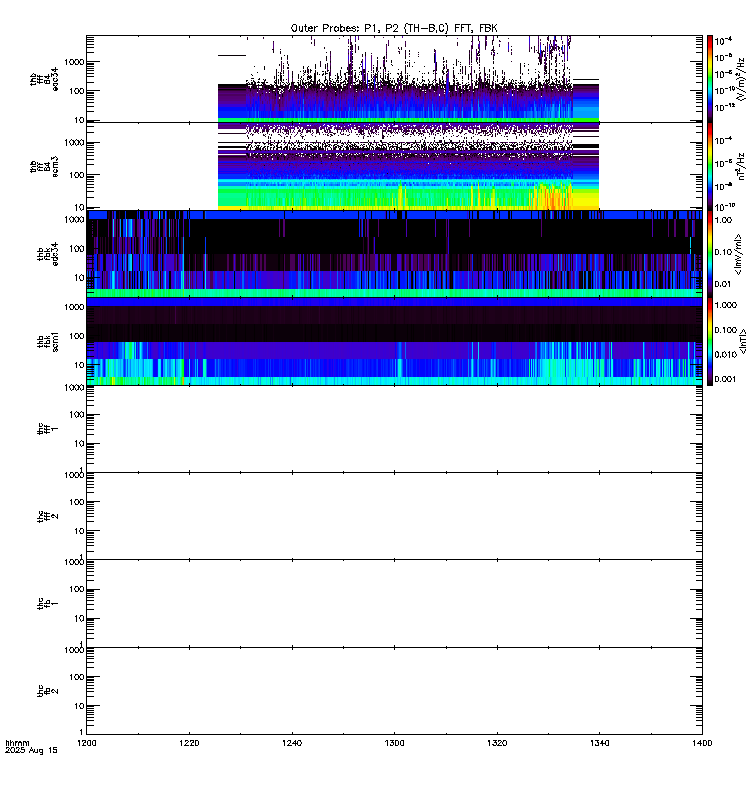The height and width of the screenshot is (800, 750).
Task: Click the '0.10' value on the mV/m color bar
Action: [x=723, y=252]
